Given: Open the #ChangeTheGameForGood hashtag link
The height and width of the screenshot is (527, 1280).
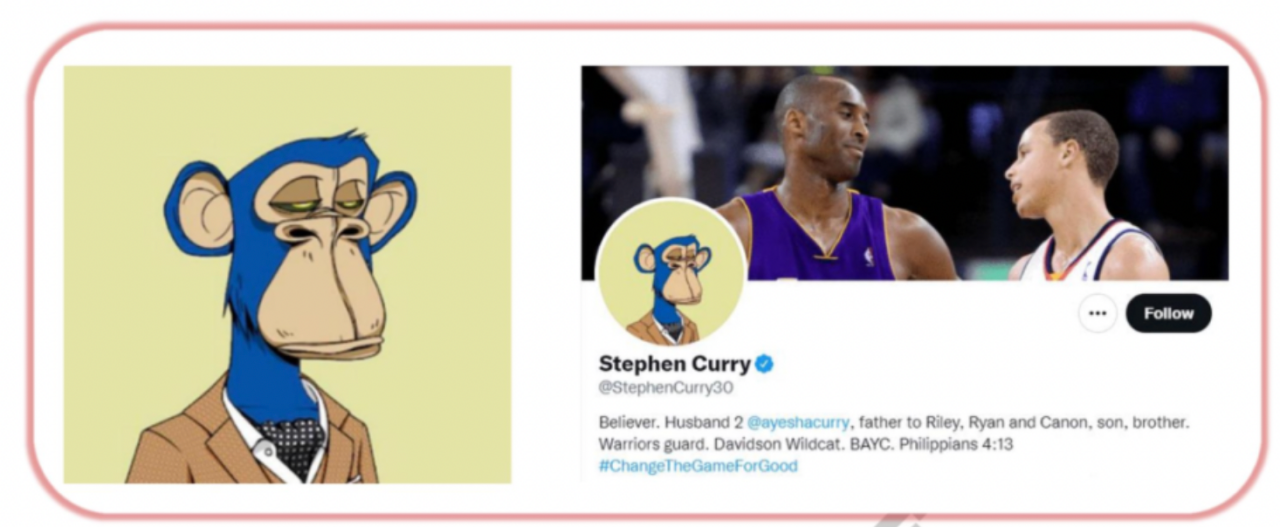Looking at the screenshot, I should [x=698, y=466].
